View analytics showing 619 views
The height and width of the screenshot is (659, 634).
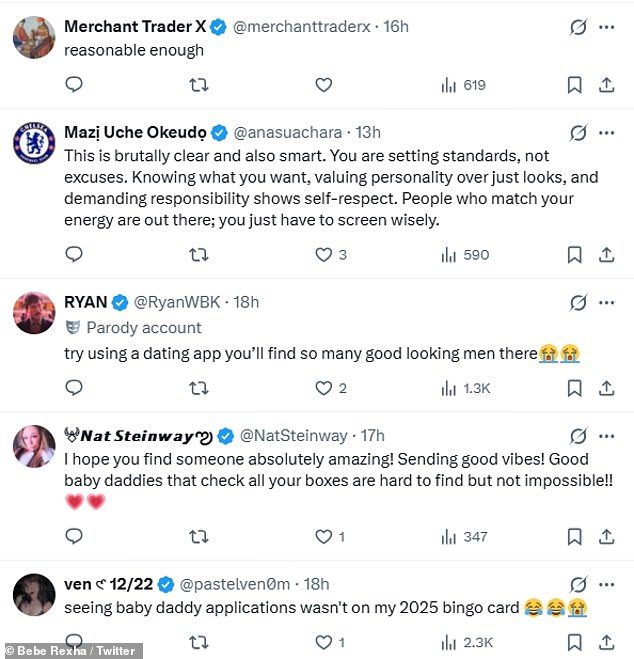pos(463,85)
